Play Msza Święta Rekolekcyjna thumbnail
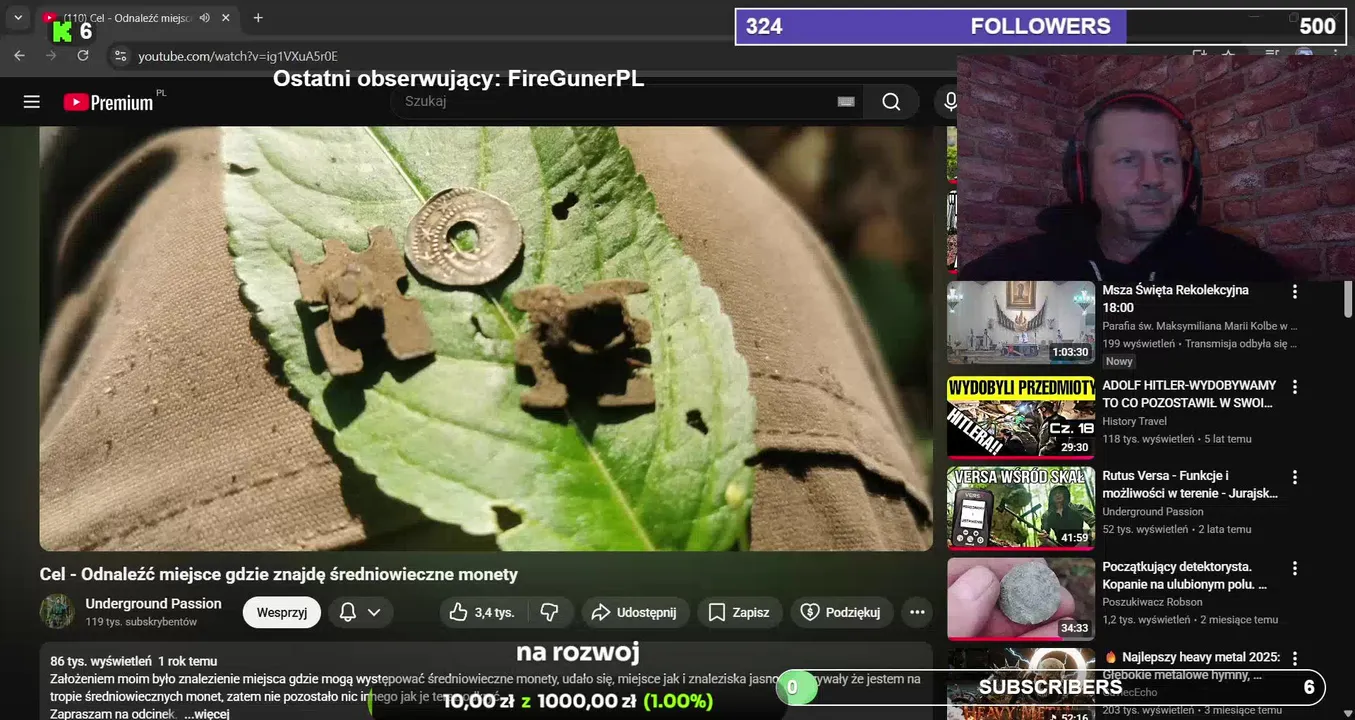1355x720 pixels. [x=1021, y=323]
